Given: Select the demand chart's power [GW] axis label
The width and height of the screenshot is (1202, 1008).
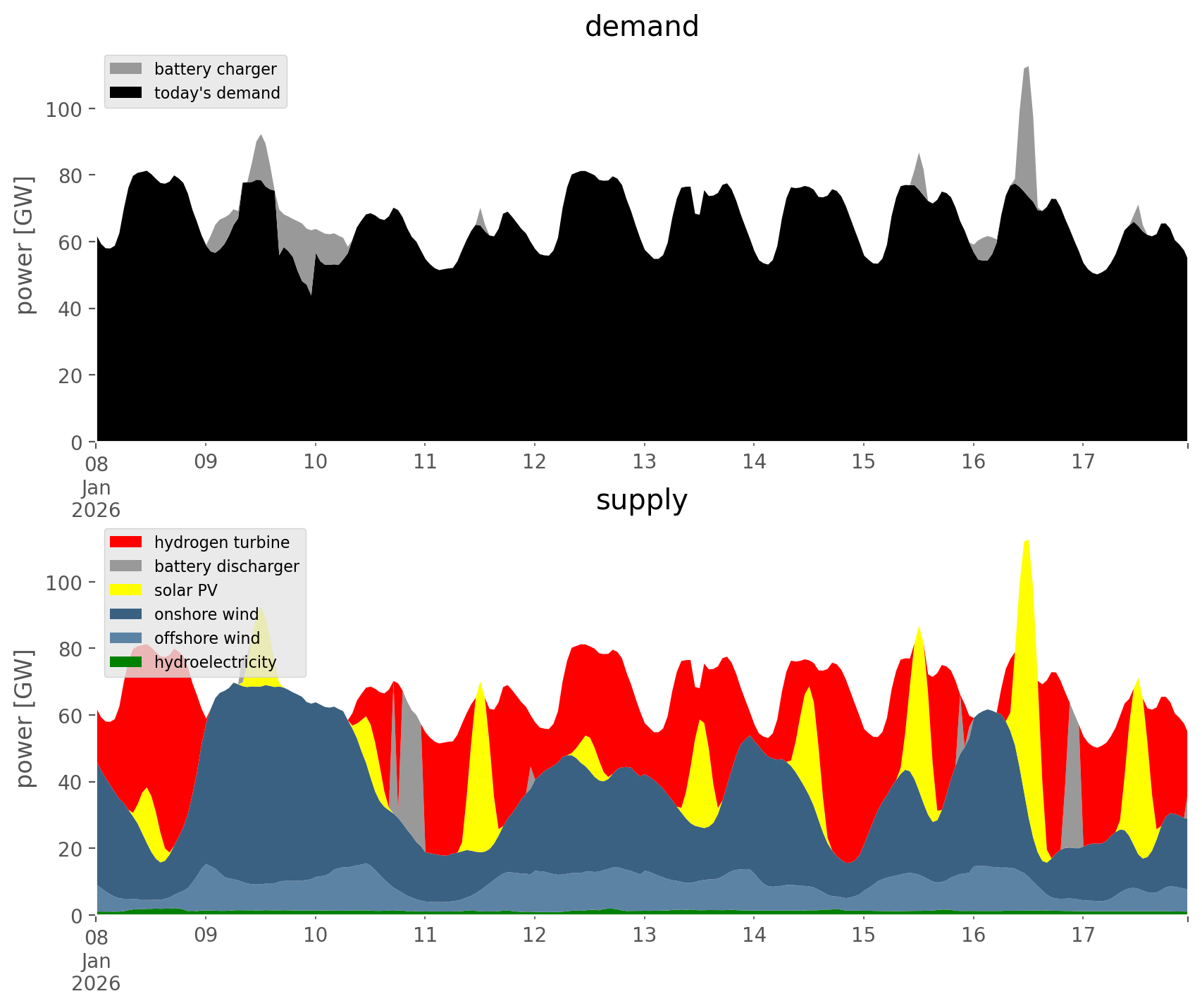Looking at the screenshot, I should coord(25,245).
